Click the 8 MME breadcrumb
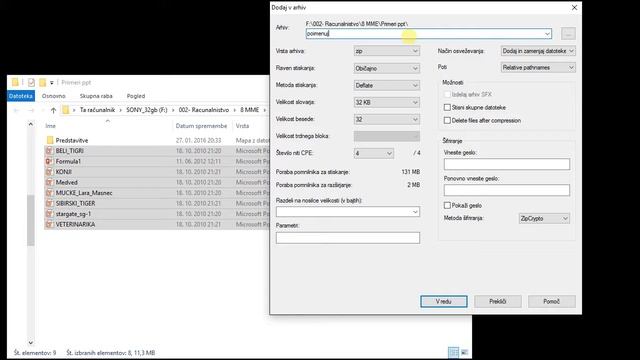This screenshot has height=360, width=640. (x=250, y=110)
